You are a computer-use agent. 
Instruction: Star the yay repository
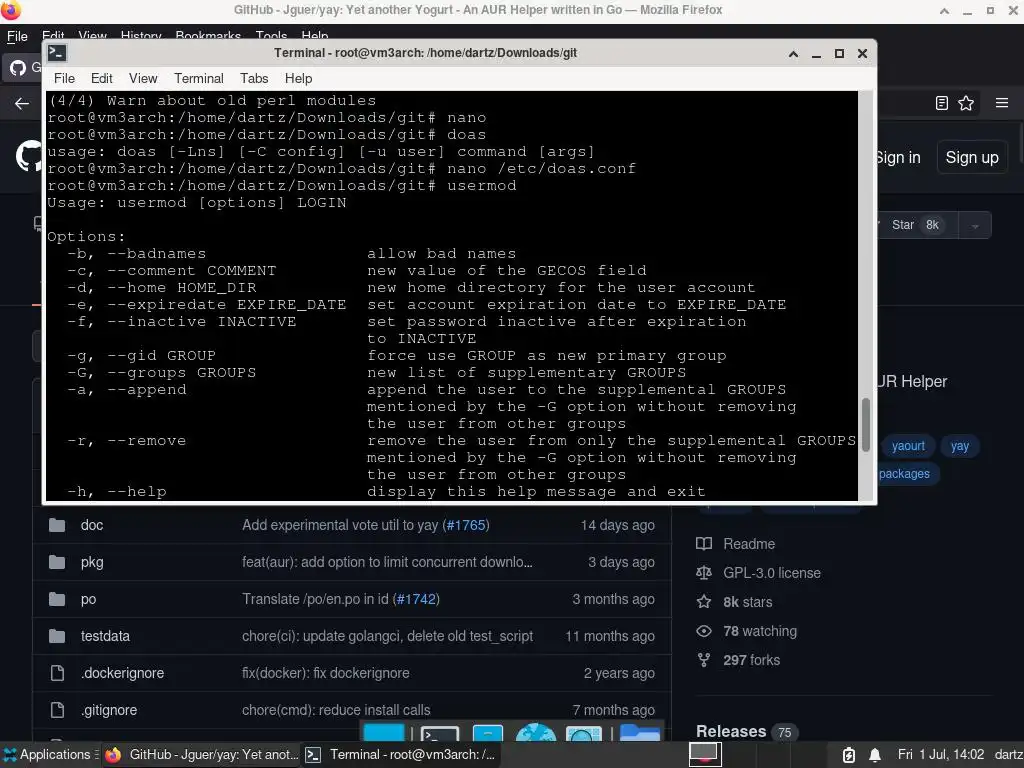click(x=917, y=225)
